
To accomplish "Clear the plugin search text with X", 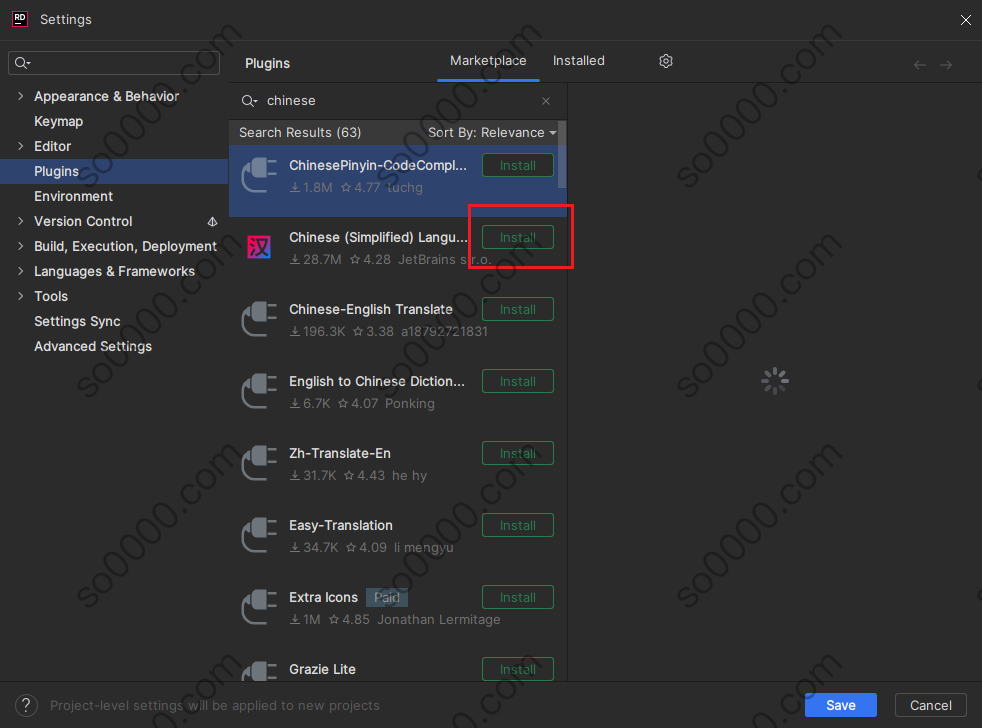I will tap(546, 101).
